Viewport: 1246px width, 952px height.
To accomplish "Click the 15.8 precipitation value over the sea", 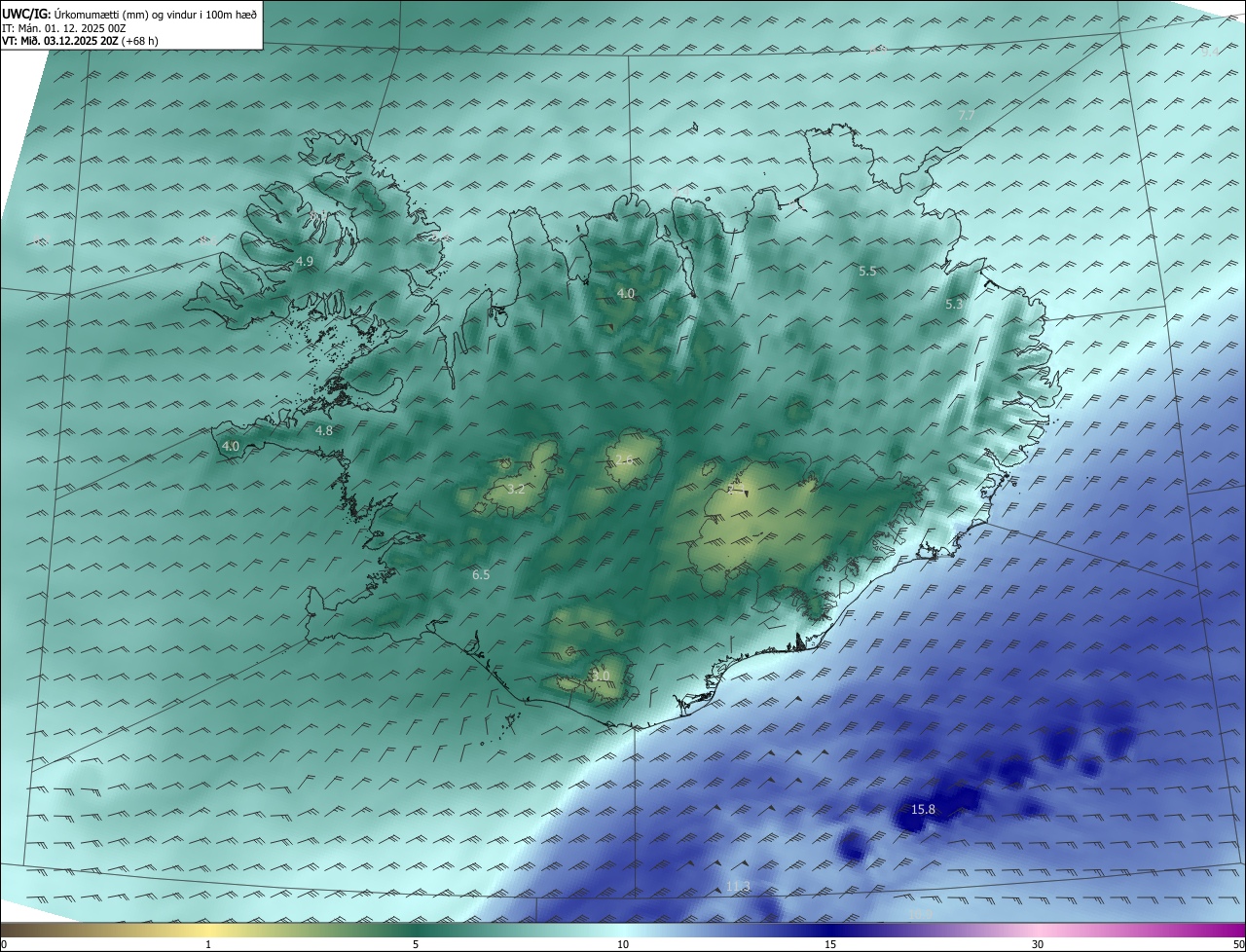I will point(923,809).
